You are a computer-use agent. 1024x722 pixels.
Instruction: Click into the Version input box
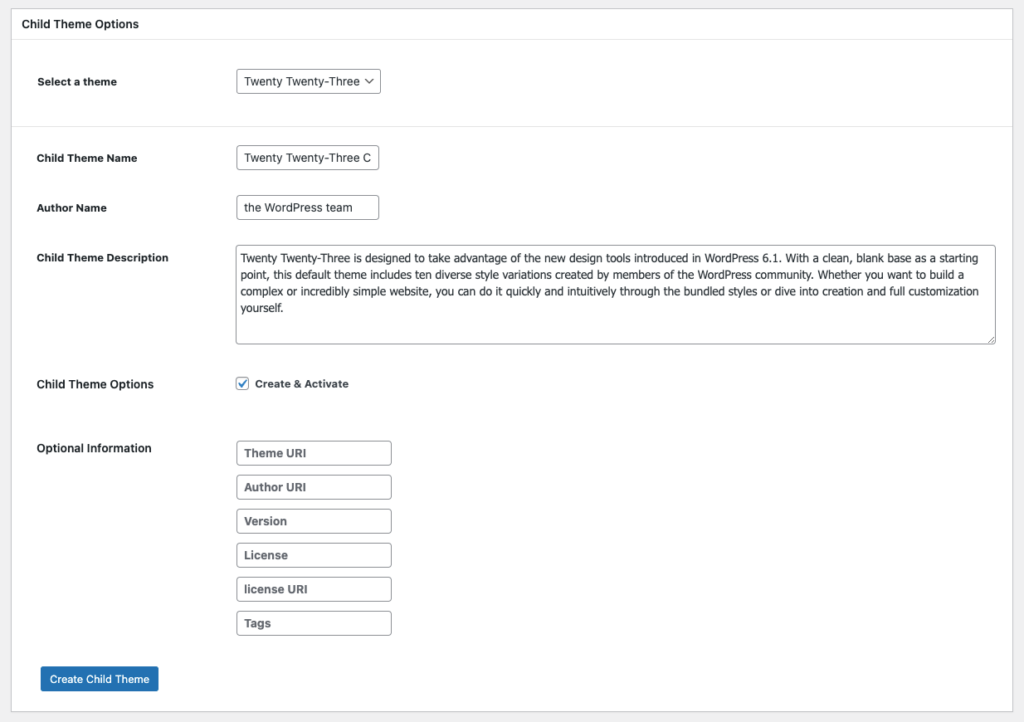click(313, 520)
